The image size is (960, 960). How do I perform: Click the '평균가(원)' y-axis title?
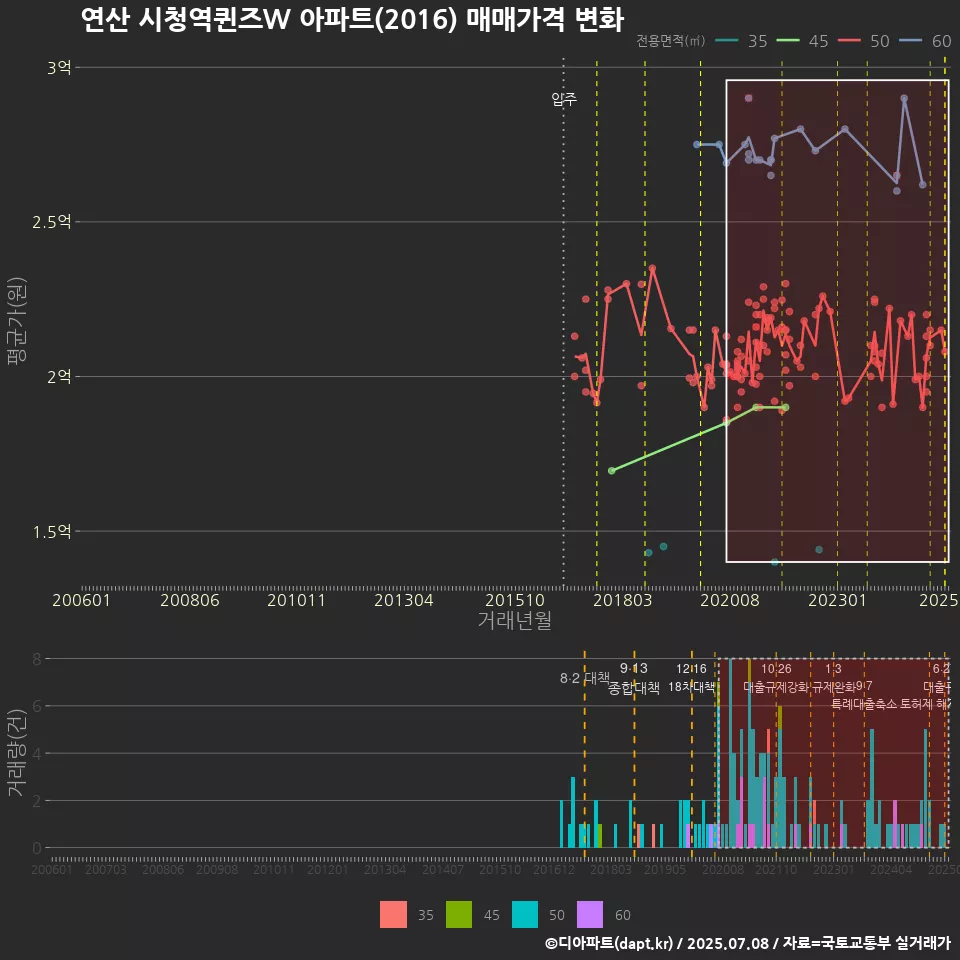(x=17, y=321)
